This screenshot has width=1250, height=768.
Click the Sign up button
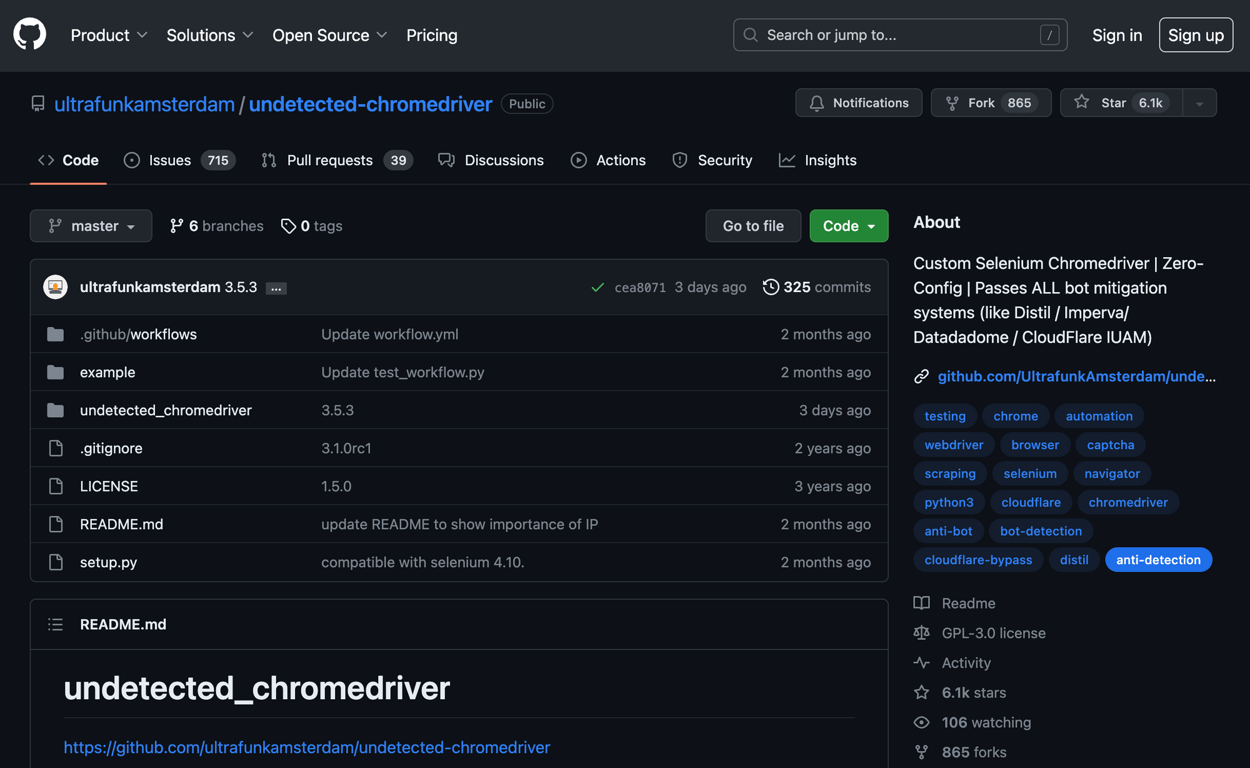point(1196,35)
